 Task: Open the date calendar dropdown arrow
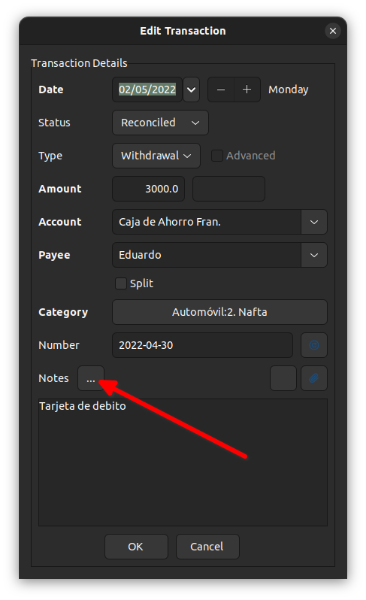(x=191, y=90)
